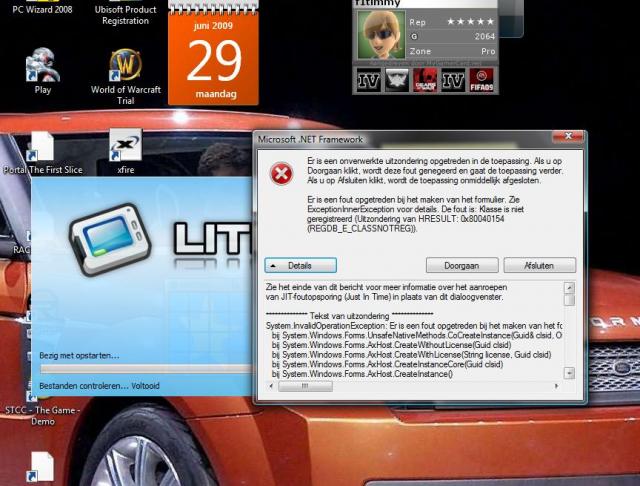Click the red error icon in dialog

(x=282, y=173)
